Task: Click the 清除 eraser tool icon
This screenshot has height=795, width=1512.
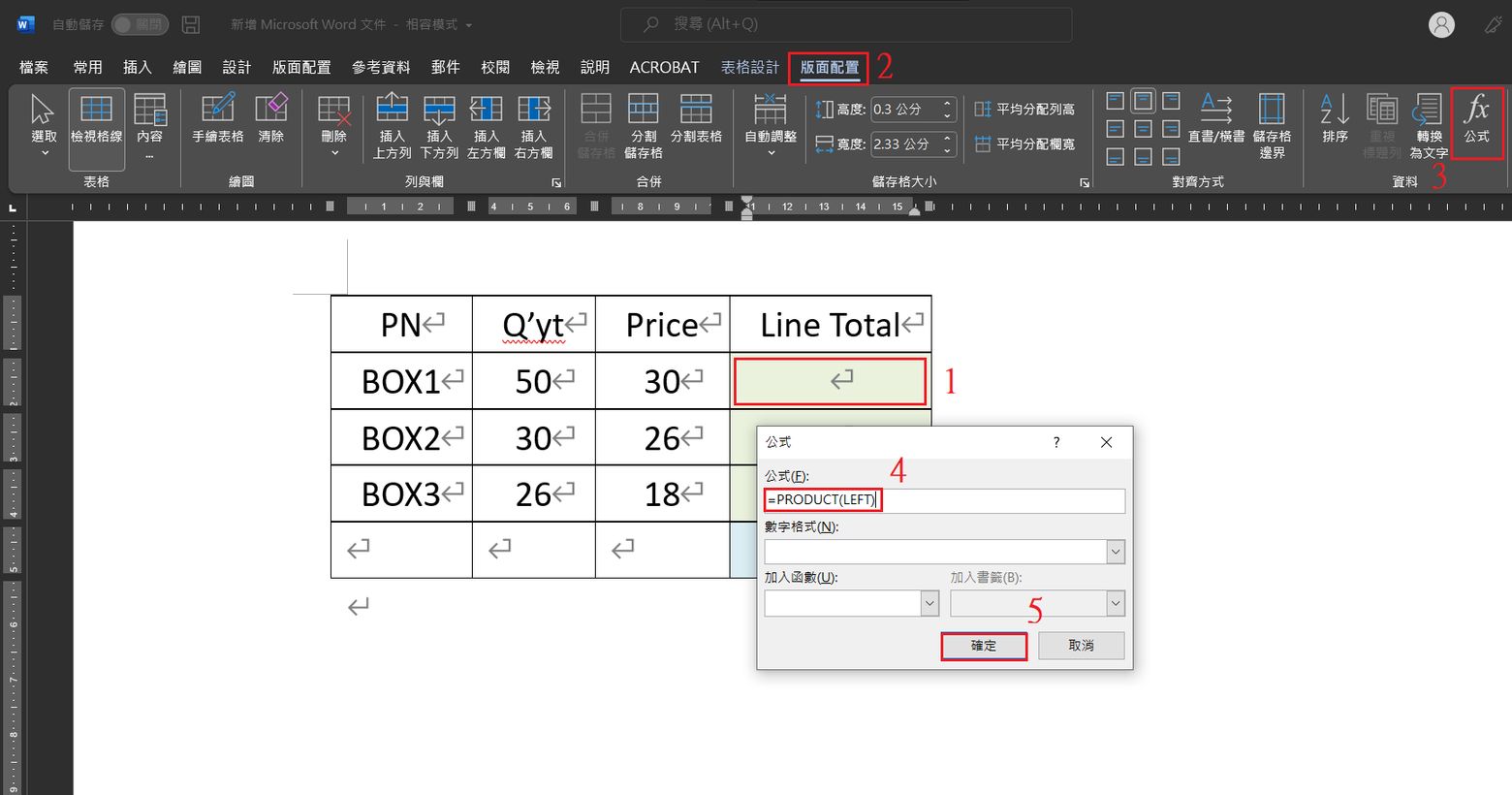Action: (270, 120)
